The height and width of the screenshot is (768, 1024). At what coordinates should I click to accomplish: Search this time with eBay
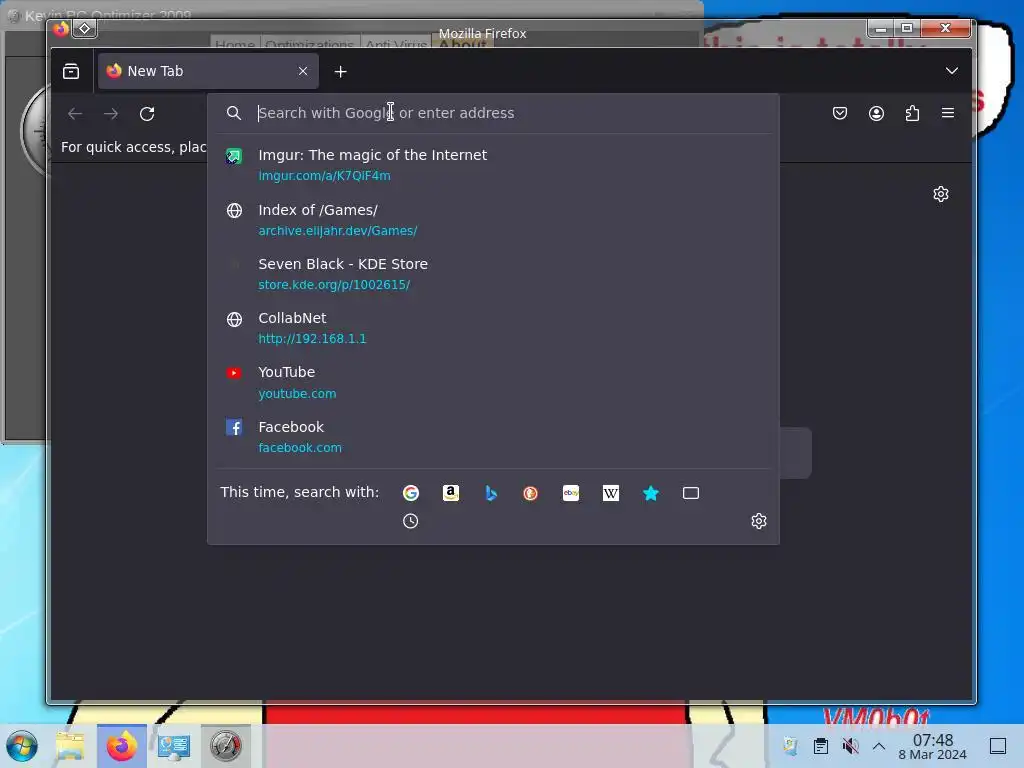[x=571, y=493]
